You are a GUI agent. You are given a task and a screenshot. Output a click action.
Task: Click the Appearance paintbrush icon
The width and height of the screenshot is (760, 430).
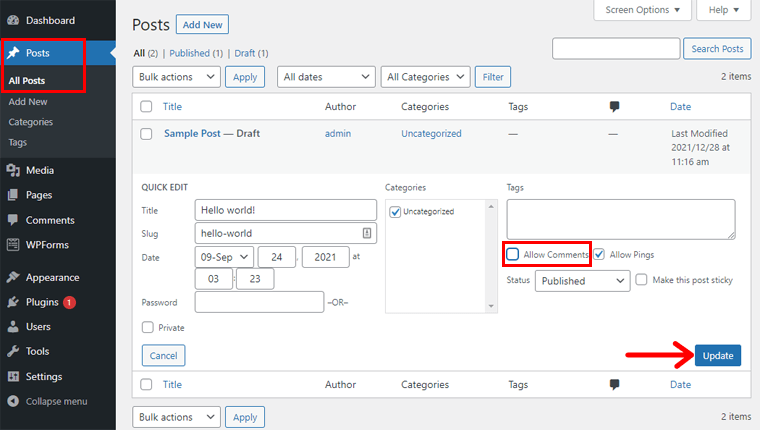coord(12,278)
